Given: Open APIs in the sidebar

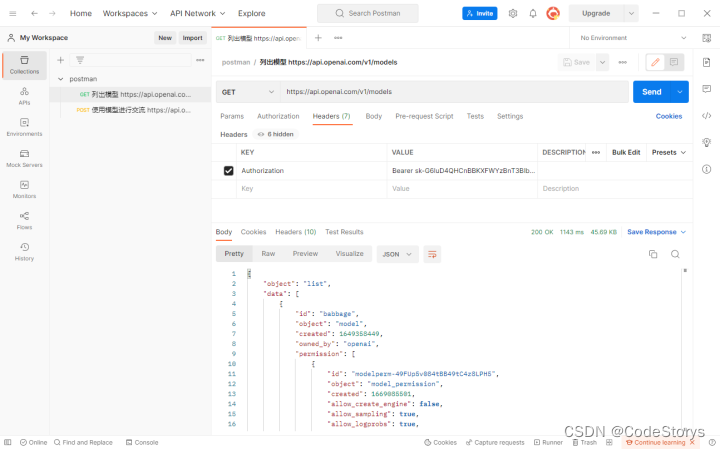Looking at the screenshot, I should [24, 96].
